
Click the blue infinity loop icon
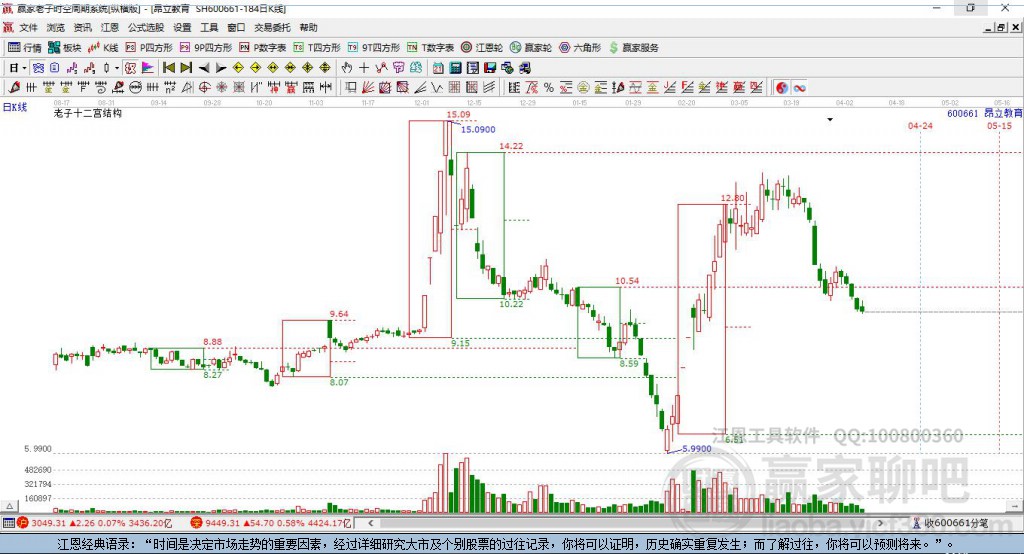pos(799,87)
